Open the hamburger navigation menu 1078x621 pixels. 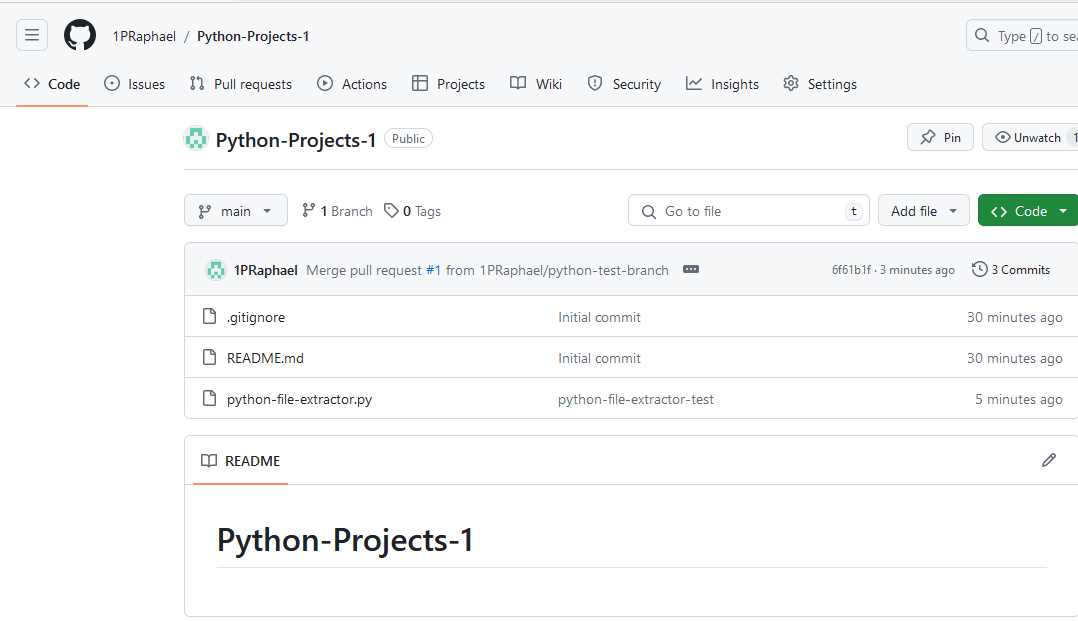click(x=32, y=36)
